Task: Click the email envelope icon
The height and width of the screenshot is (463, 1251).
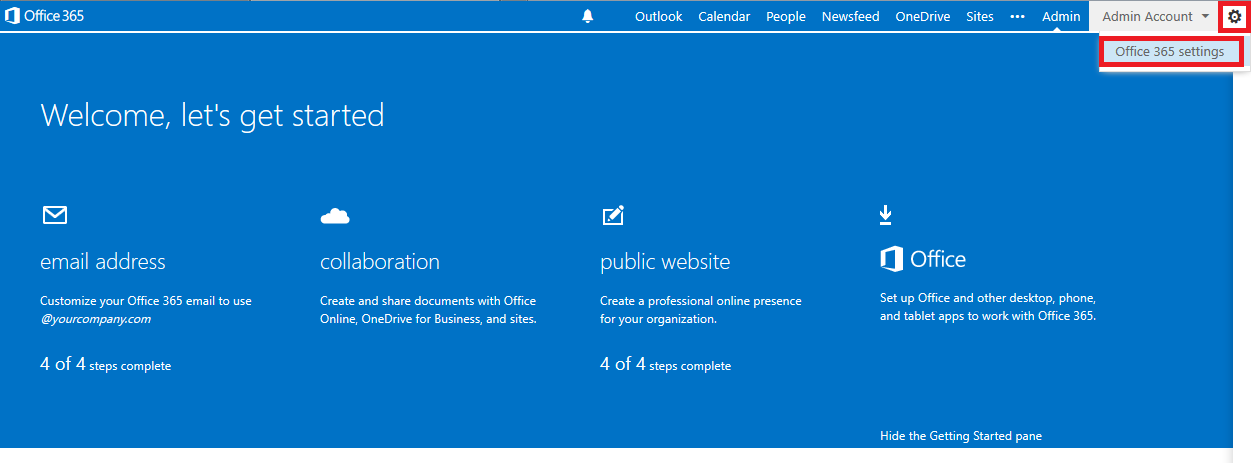Action: click(54, 215)
